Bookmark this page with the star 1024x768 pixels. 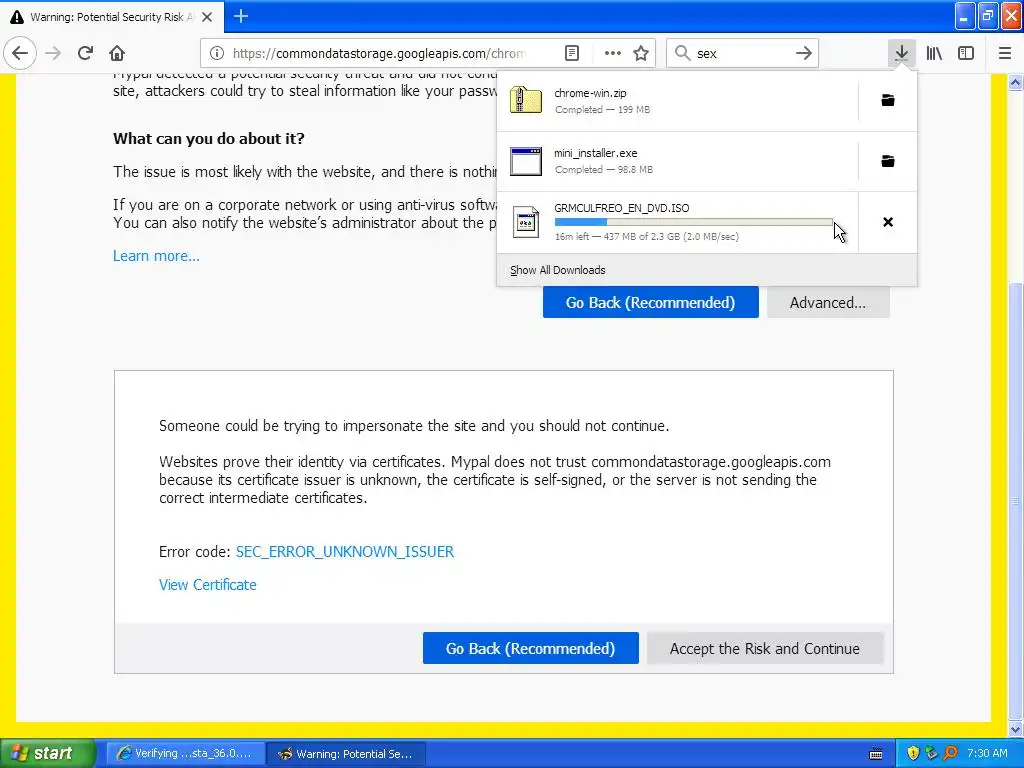pos(641,53)
